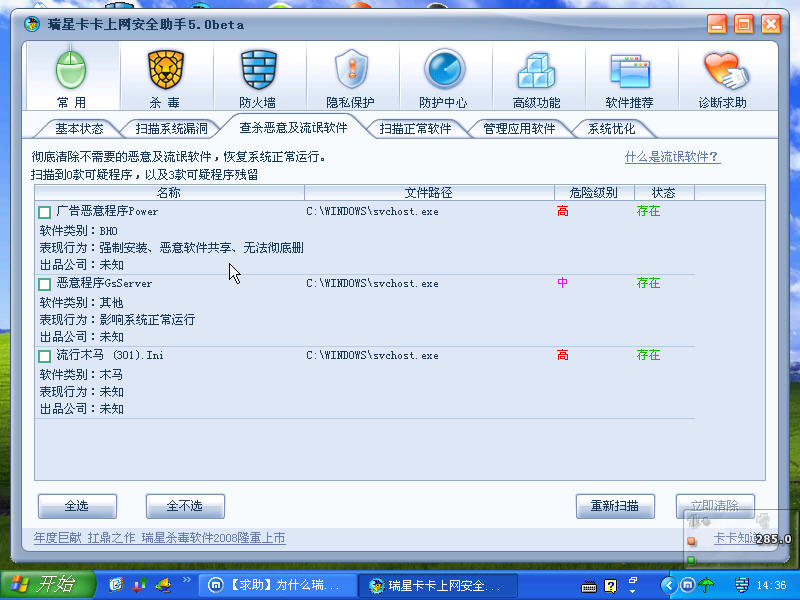Sort by the 名称 column header
Viewport: 800px width, 600px height.
[x=169, y=193]
